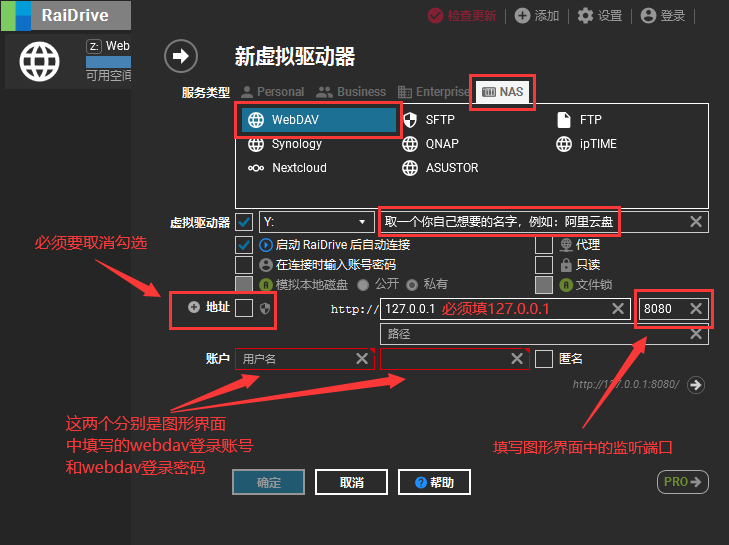729x545 pixels.
Task: Click the 检查更新 update check button
Action: 462,15
